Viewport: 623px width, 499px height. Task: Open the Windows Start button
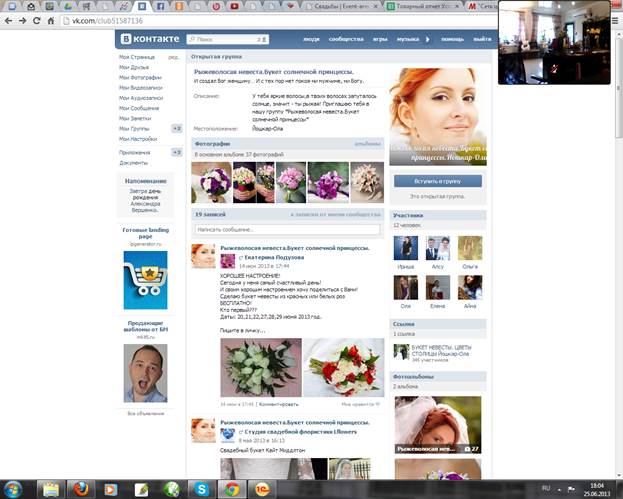point(12,489)
